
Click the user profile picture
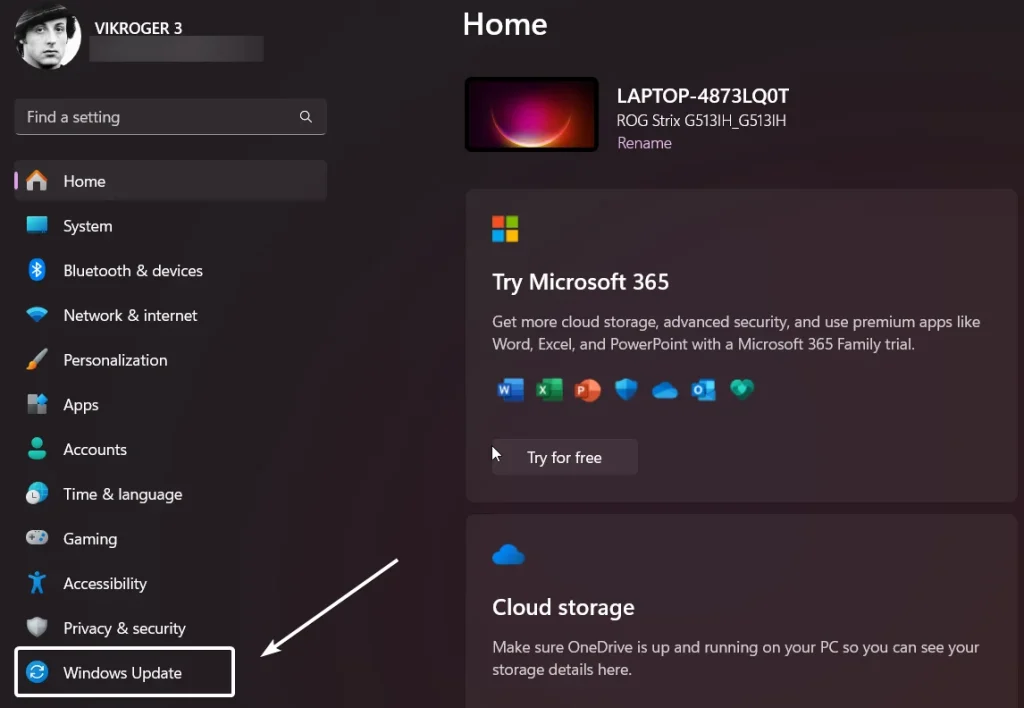pos(48,38)
